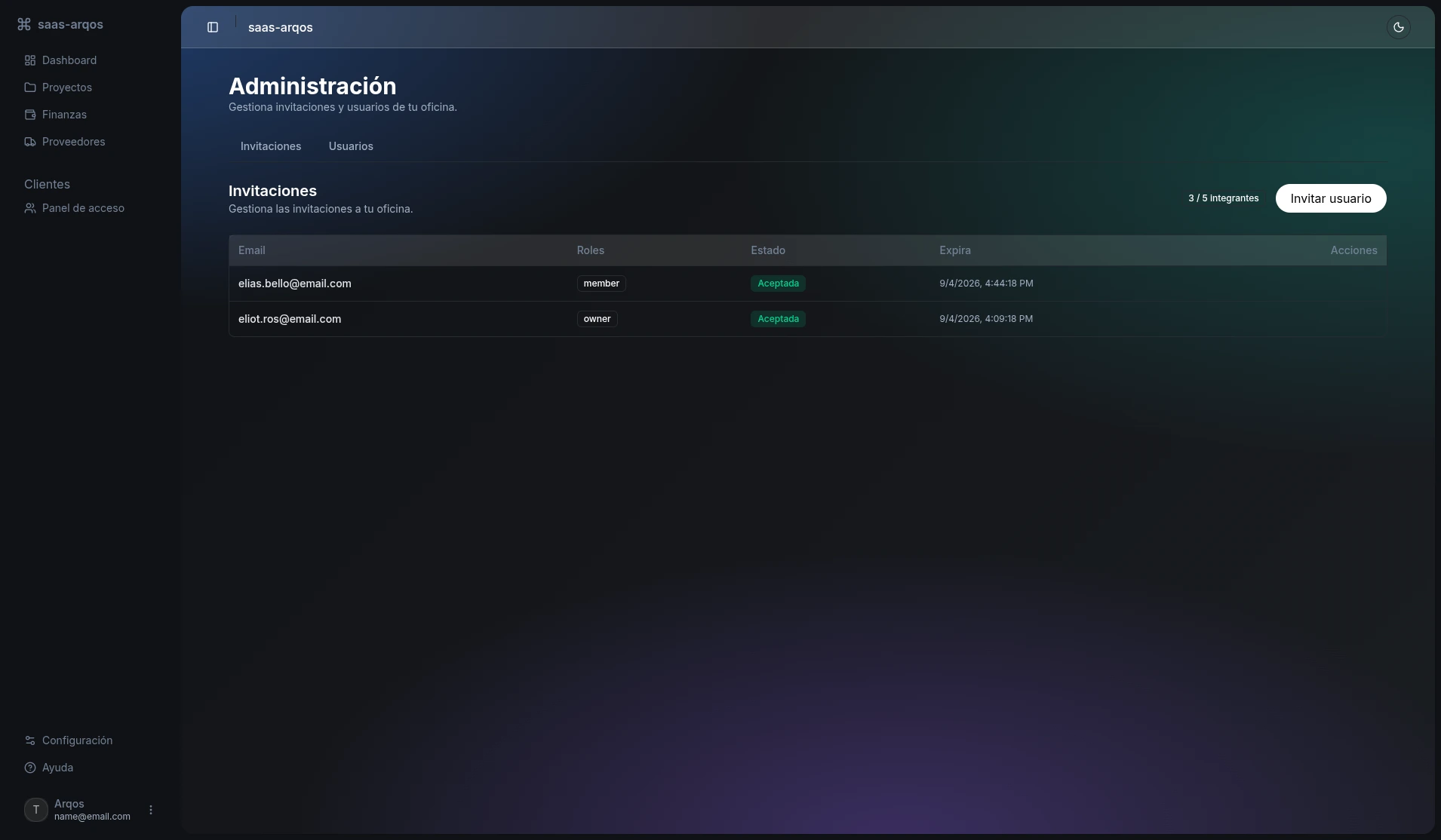The image size is (1441, 840).
Task: Click the owner role badge
Action: coord(597,319)
